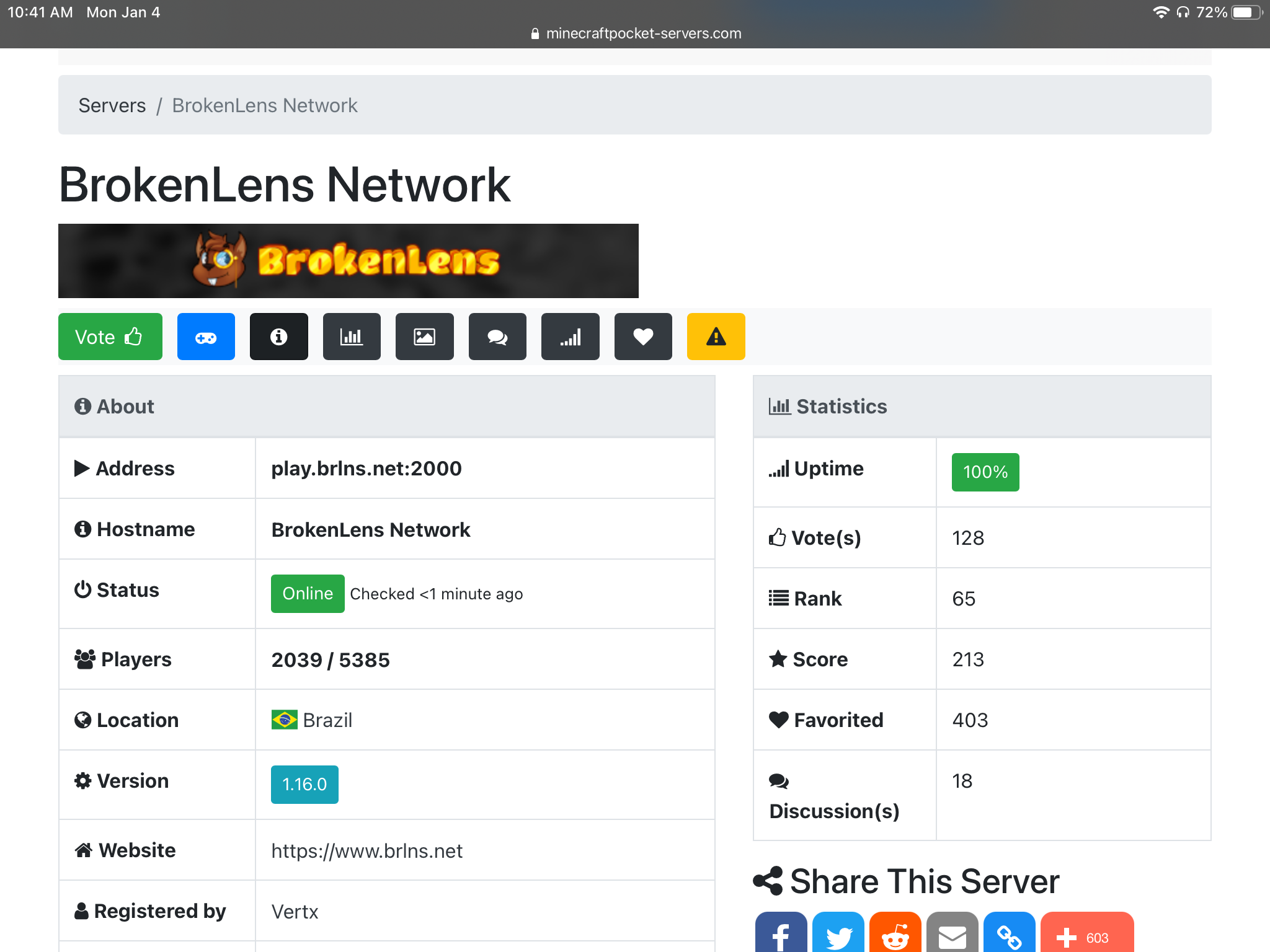Screen dimensions: 1270x952
Task: Click the 128 votes value
Action: tap(968, 538)
